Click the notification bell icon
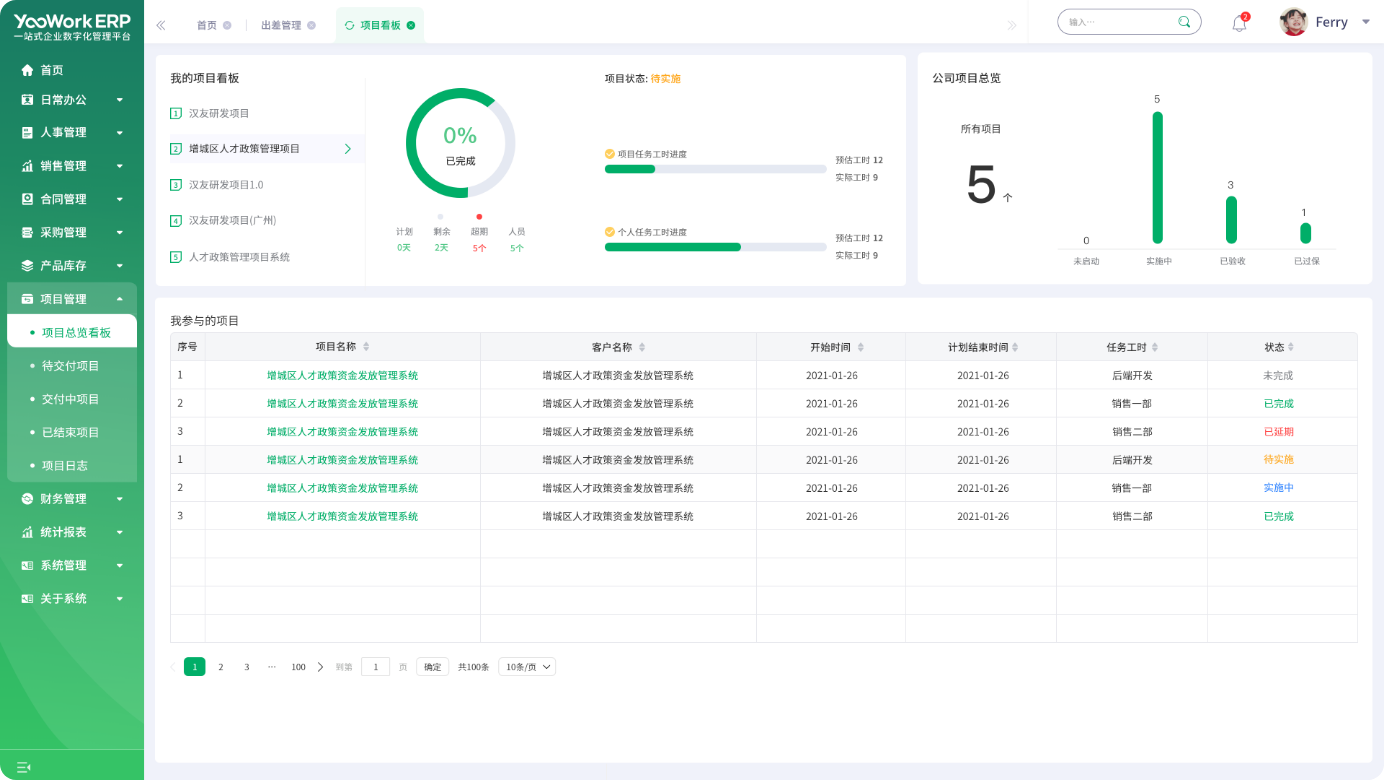 point(1239,23)
